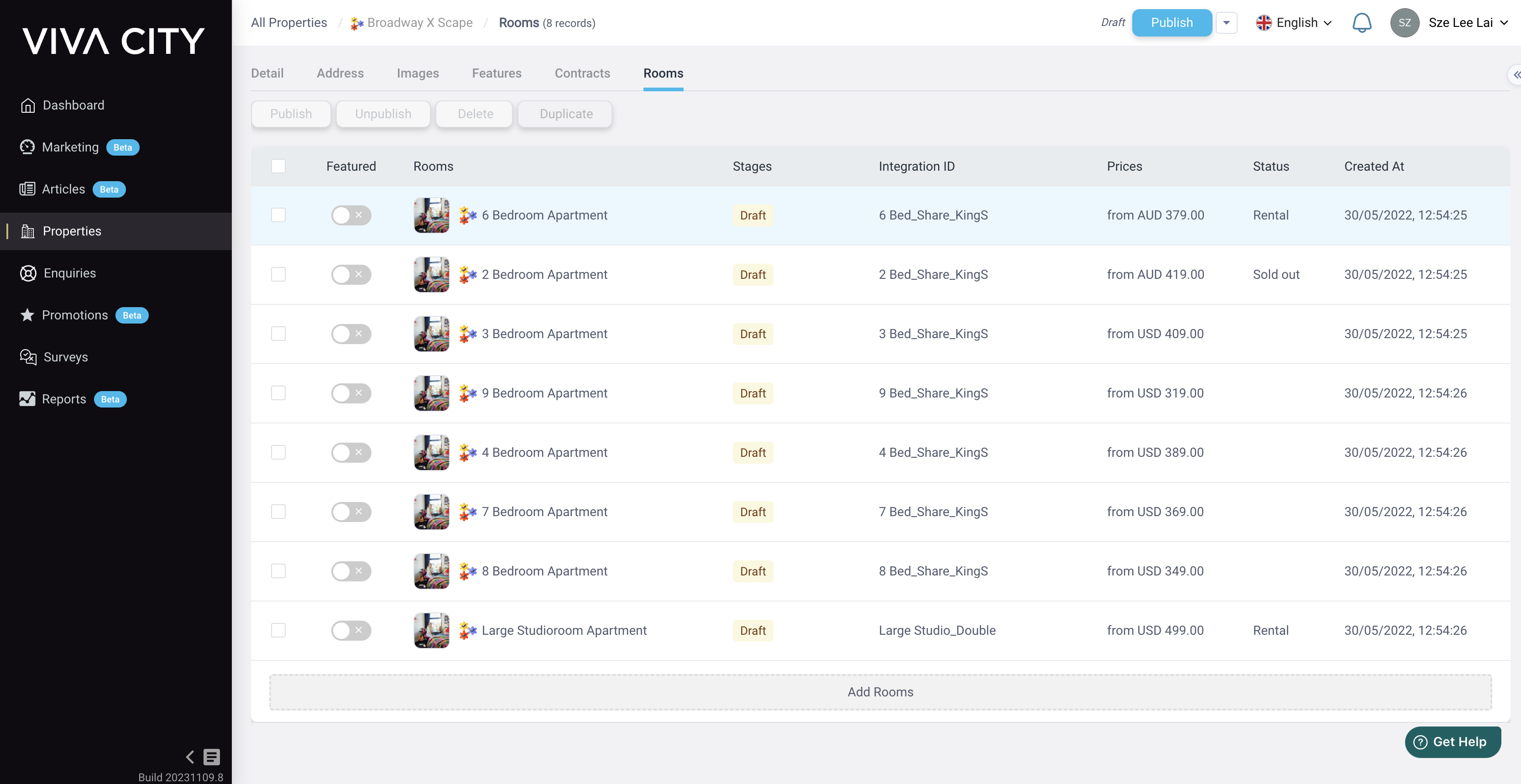Click the Promotions star icon
The width and height of the screenshot is (1521, 784).
(x=27, y=315)
